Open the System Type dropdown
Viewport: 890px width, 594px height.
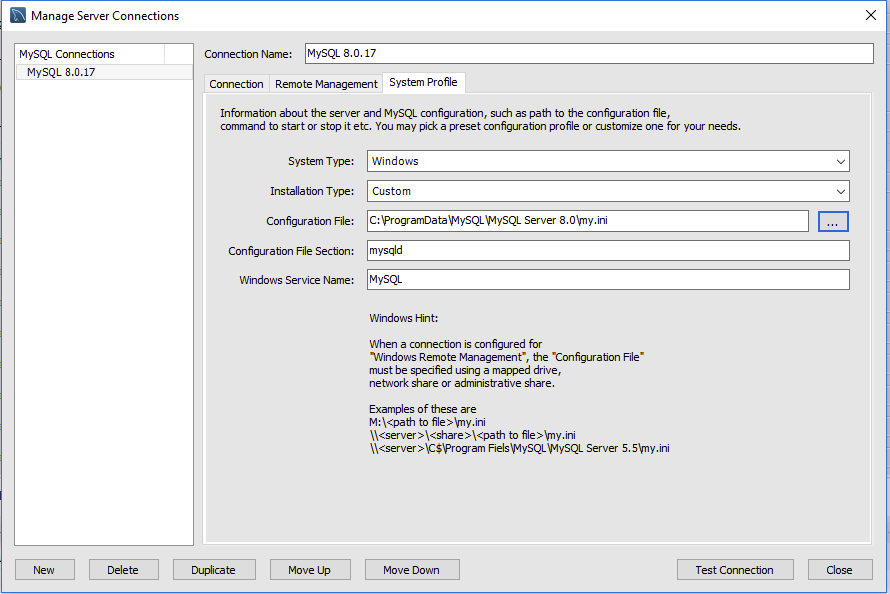click(x=608, y=161)
